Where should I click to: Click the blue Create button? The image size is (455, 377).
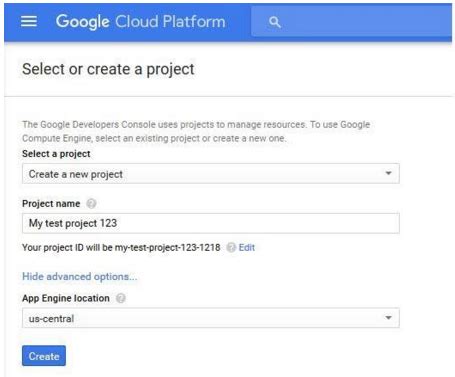44,356
